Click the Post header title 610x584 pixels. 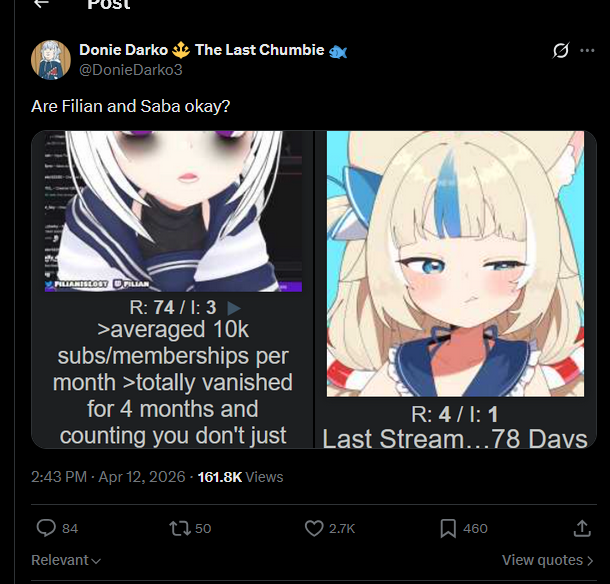[x=109, y=4]
